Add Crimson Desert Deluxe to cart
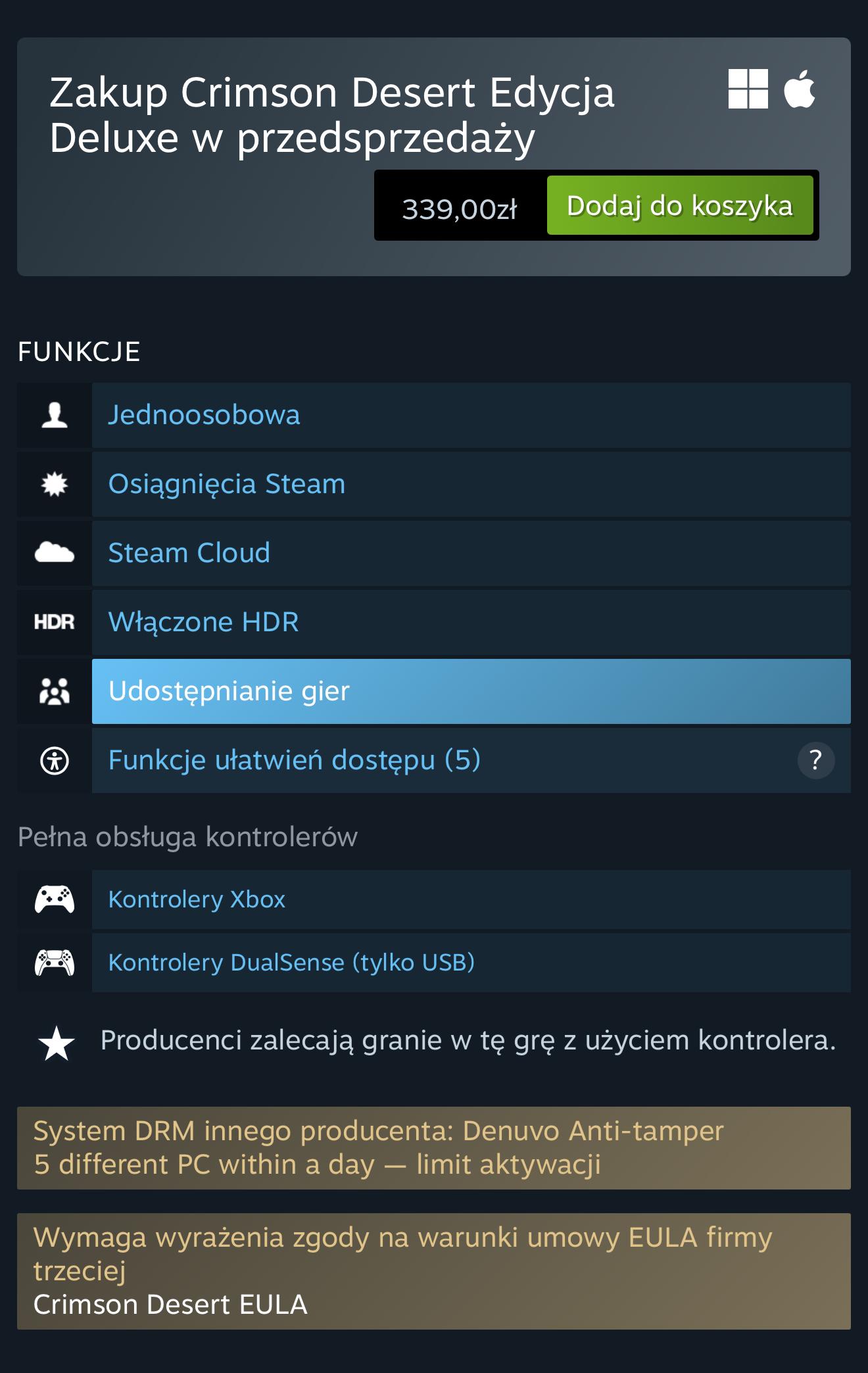Screen dimensions: 868x1373 point(680,206)
